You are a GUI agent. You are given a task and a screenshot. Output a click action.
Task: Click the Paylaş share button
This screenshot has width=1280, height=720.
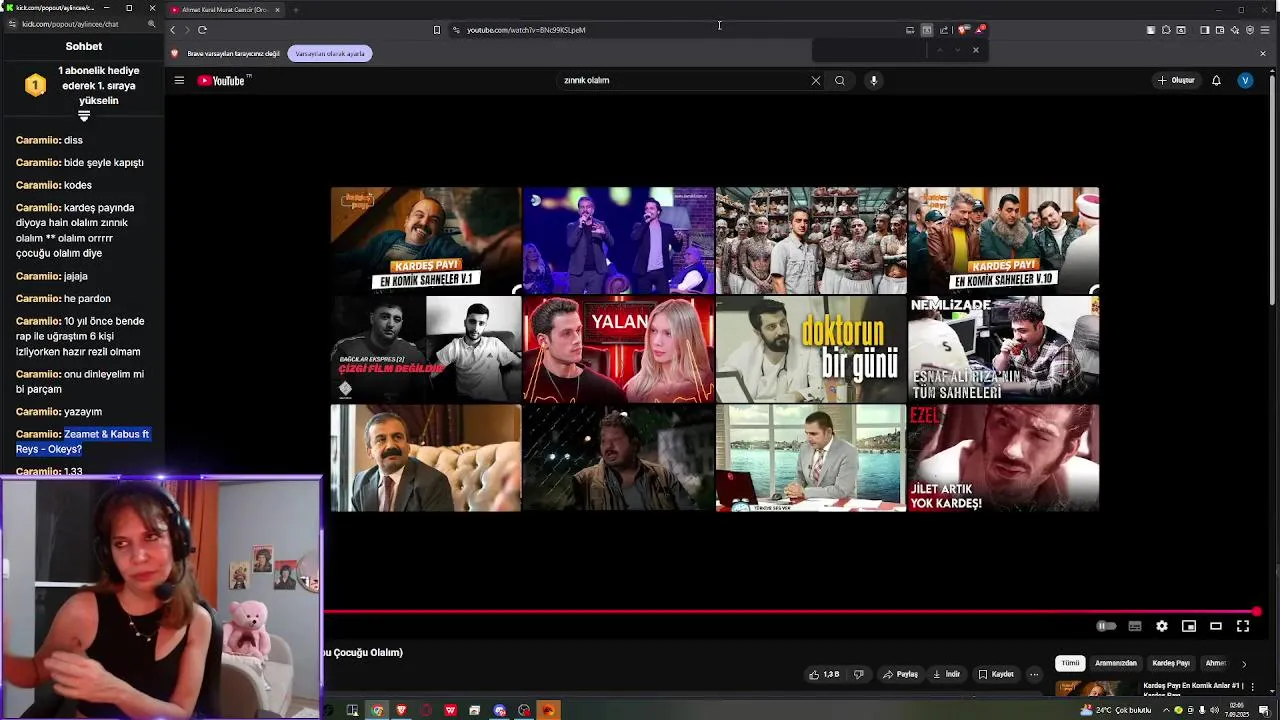[900, 674]
